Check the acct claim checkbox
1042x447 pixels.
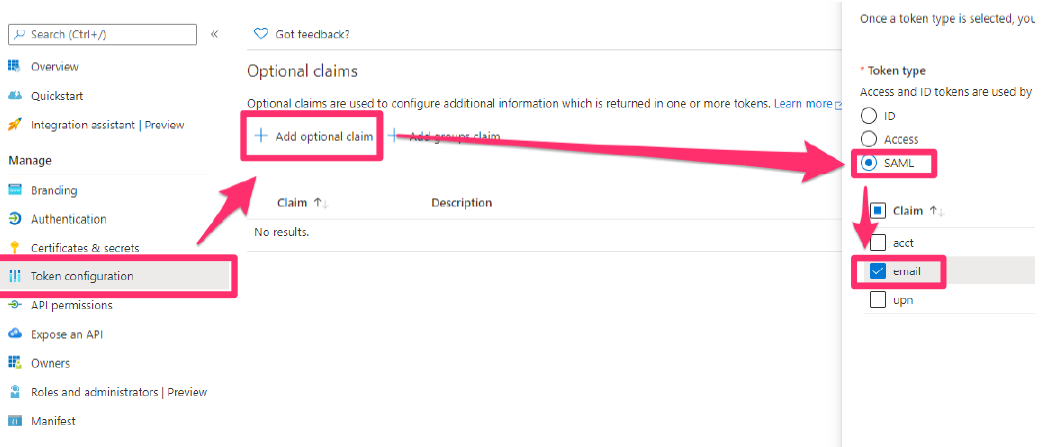click(878, 242)
